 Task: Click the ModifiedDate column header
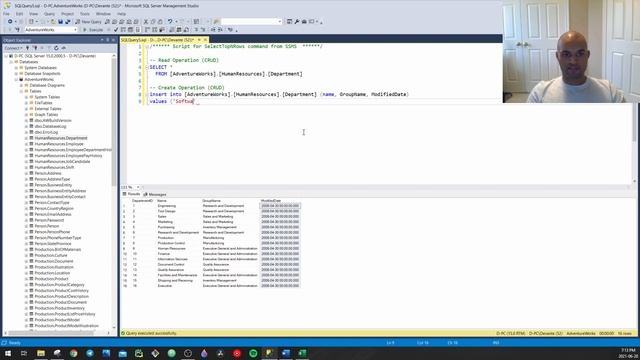271,201
